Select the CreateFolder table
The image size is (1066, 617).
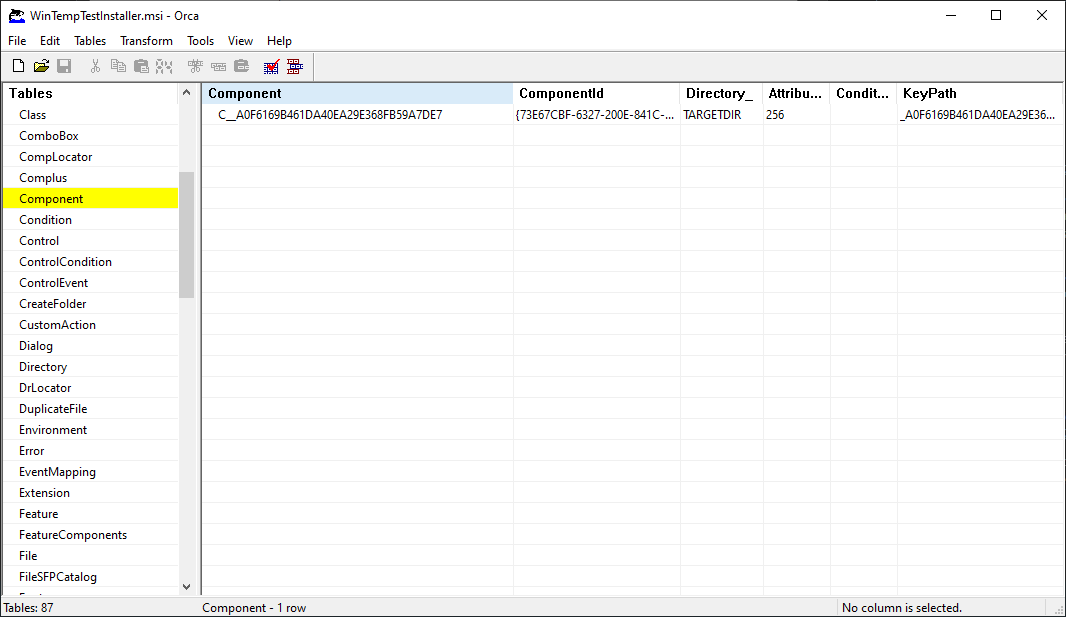pos(90,304)
